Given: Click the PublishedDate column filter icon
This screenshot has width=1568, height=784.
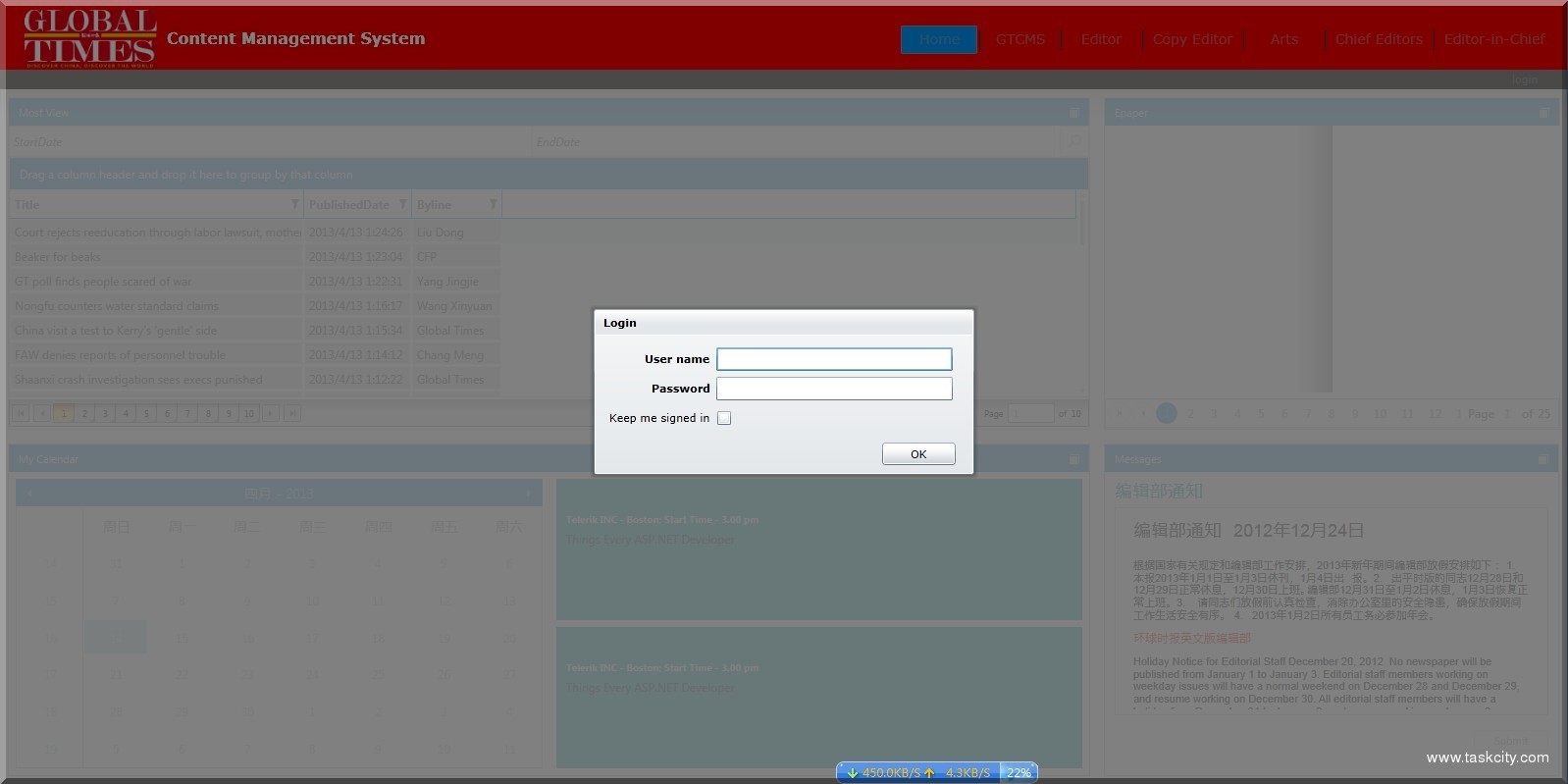Looking at the screenshot, I should click(x=402, y=204).
